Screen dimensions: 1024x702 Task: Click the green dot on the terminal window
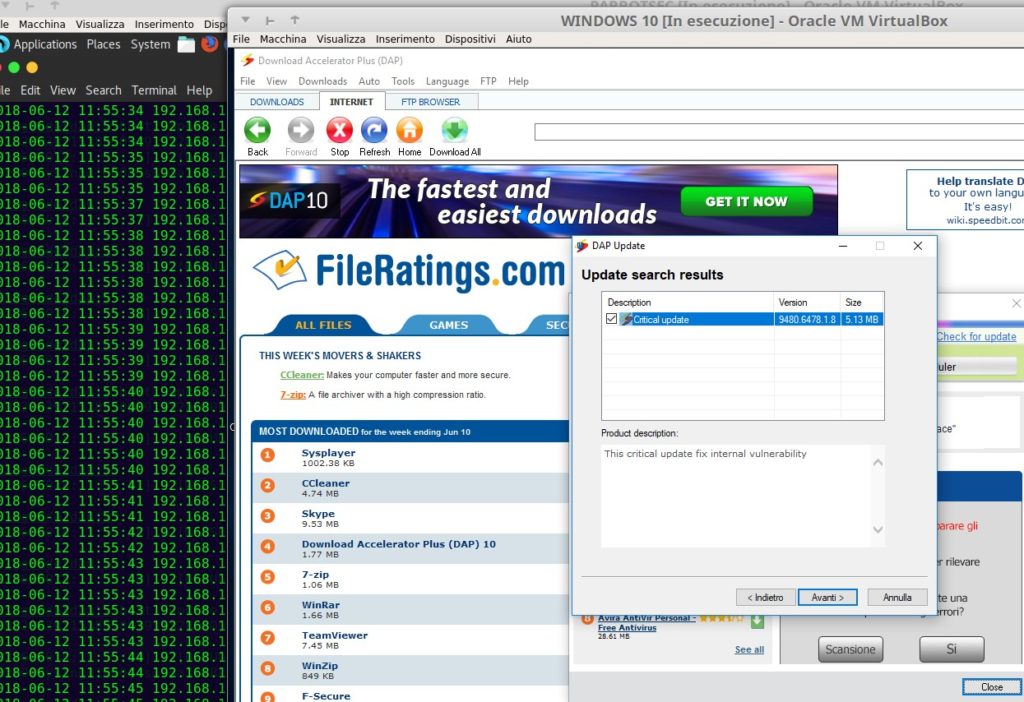[14, 67]
